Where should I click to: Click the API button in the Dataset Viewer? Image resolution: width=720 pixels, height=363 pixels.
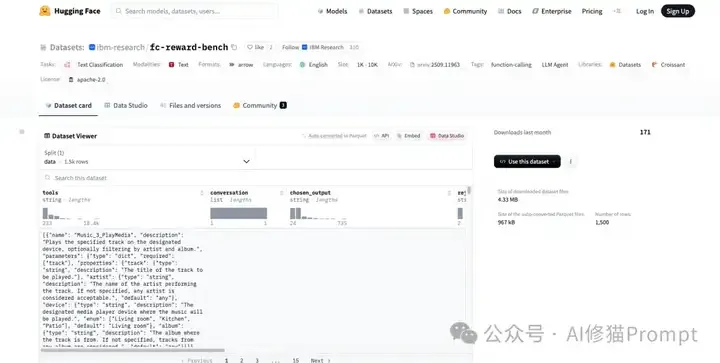point(382,136)
